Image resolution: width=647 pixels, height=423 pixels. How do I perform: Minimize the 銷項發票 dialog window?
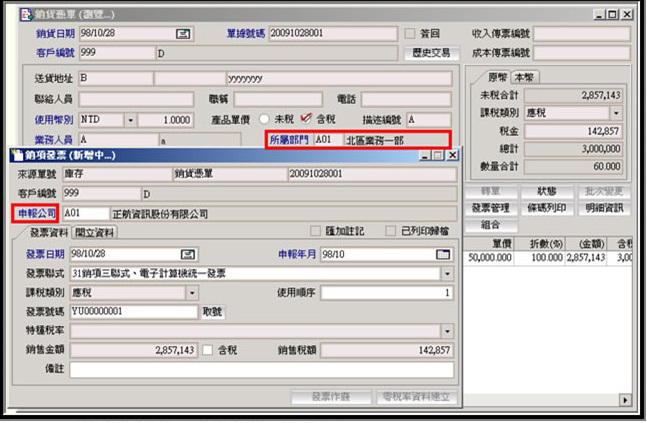[x=424, y=156]
